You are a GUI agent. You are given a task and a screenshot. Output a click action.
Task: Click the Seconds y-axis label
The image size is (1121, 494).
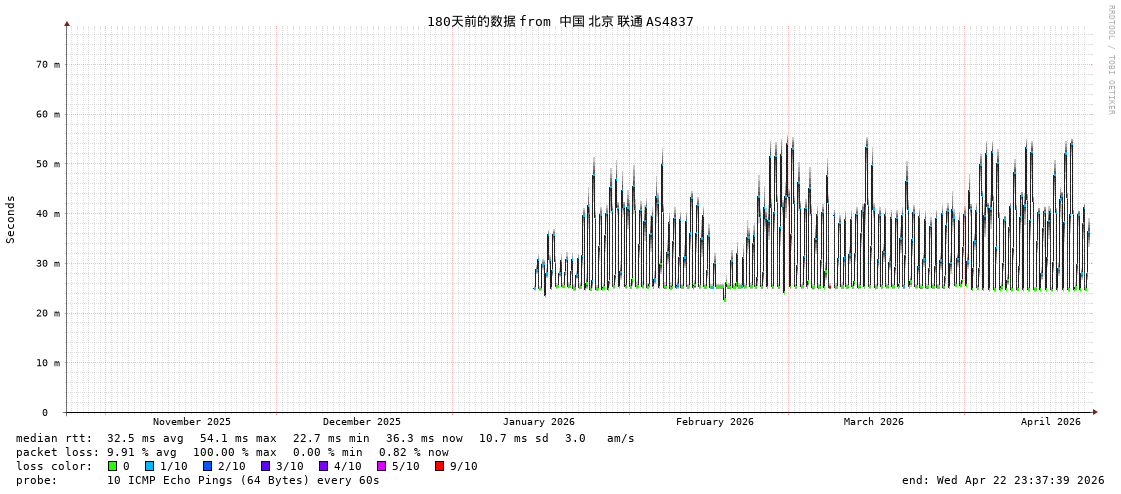coord(10,219)
